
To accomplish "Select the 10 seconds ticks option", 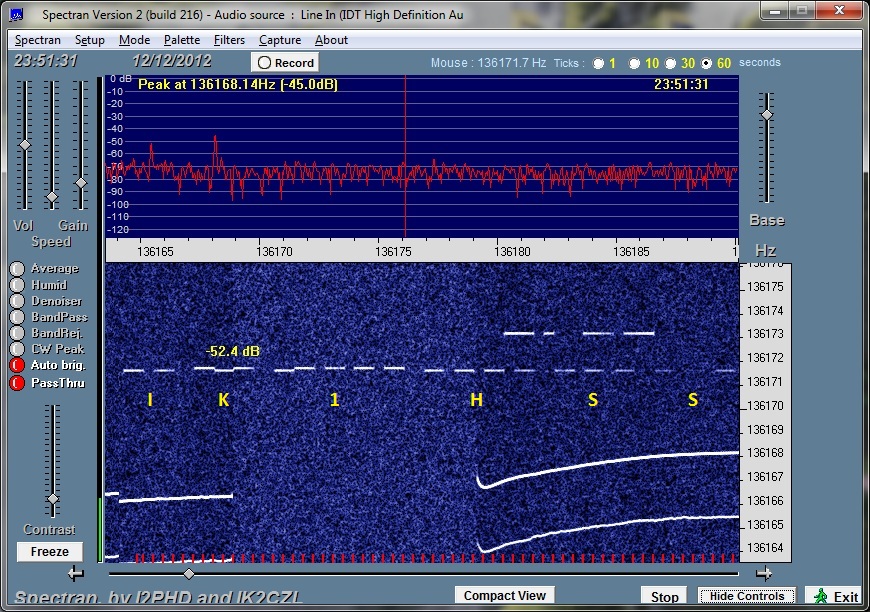I will coord(635,63).
